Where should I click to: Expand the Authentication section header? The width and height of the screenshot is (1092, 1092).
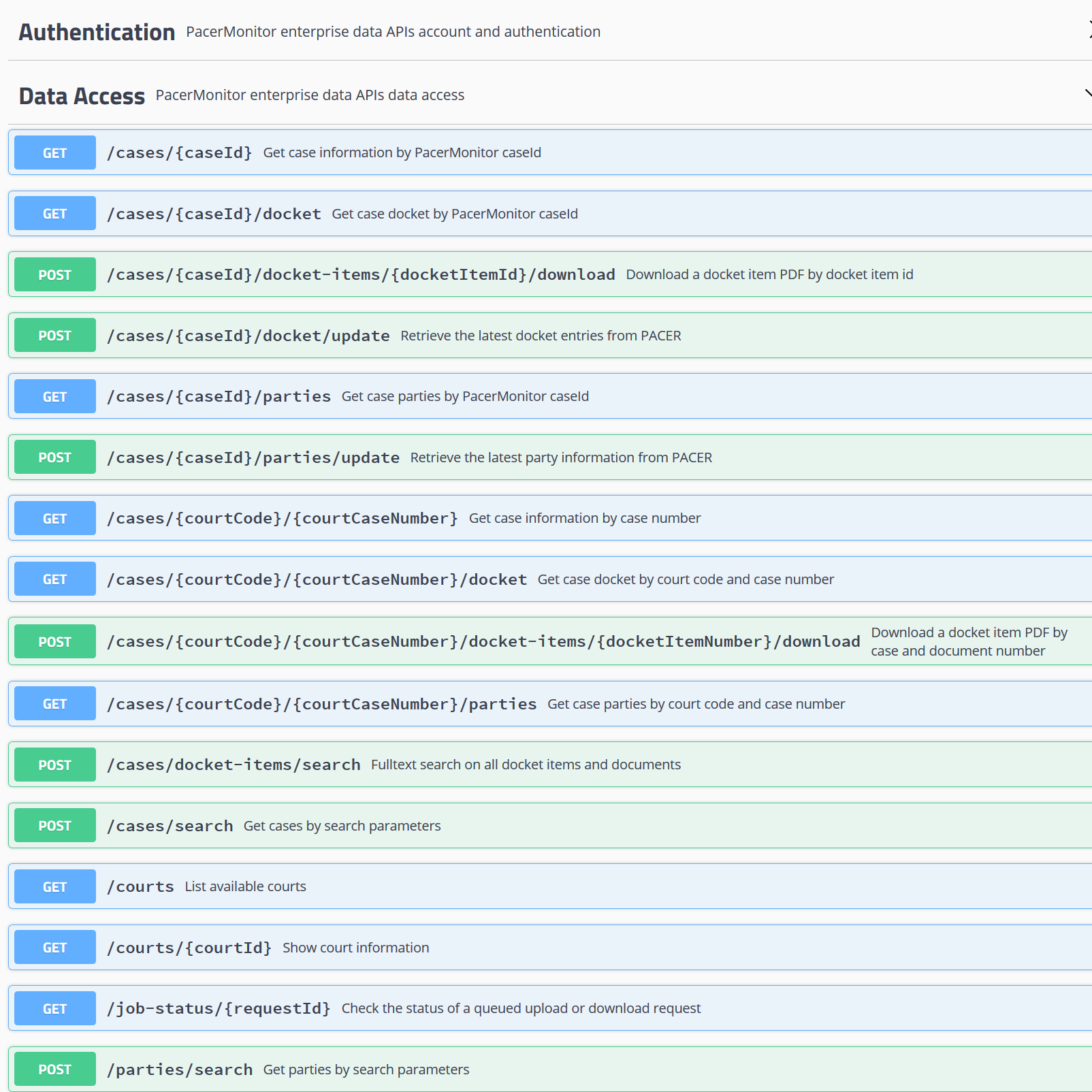tap(550, 31)
